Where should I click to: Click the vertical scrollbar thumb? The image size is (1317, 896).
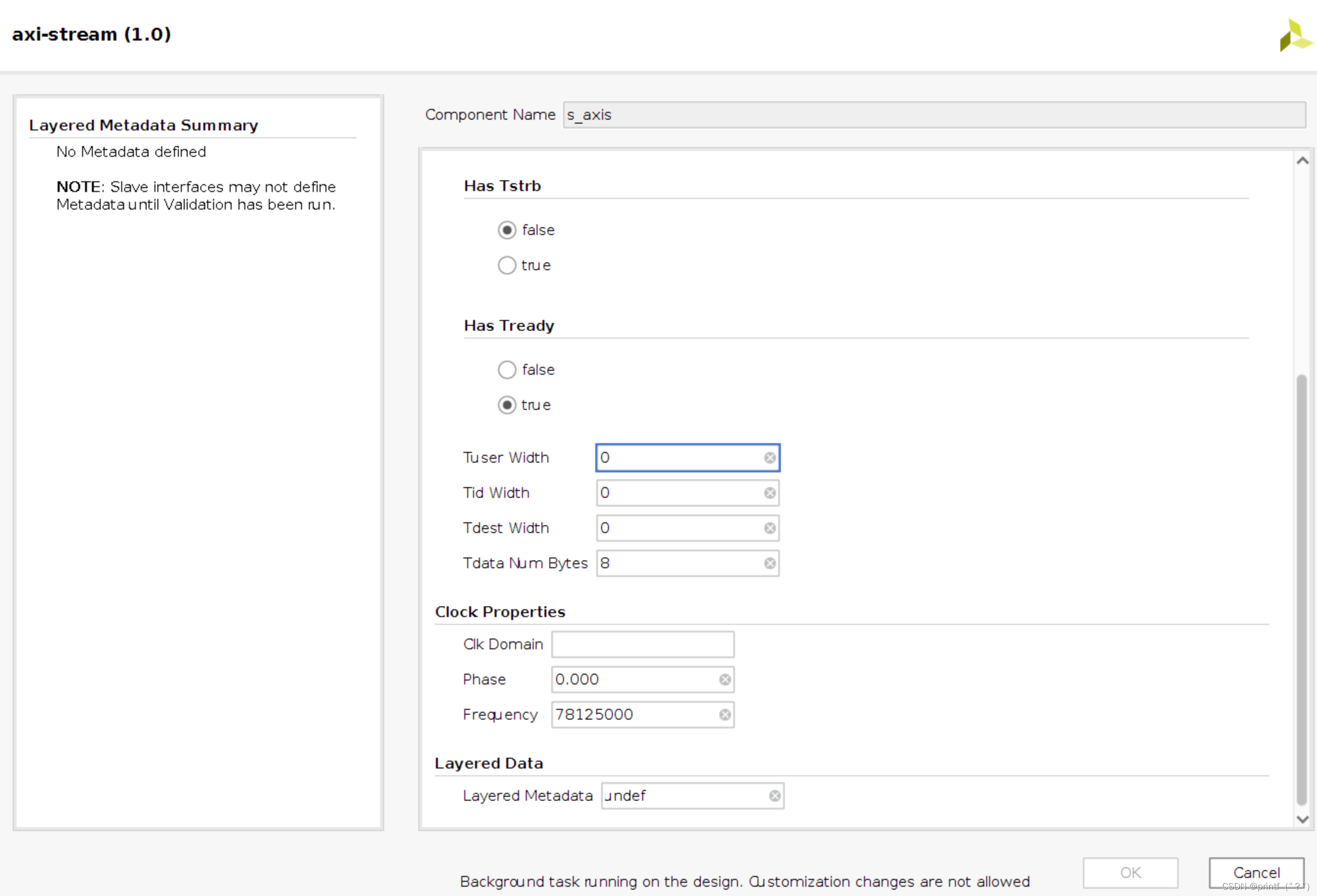click(x=1301, y=589)
